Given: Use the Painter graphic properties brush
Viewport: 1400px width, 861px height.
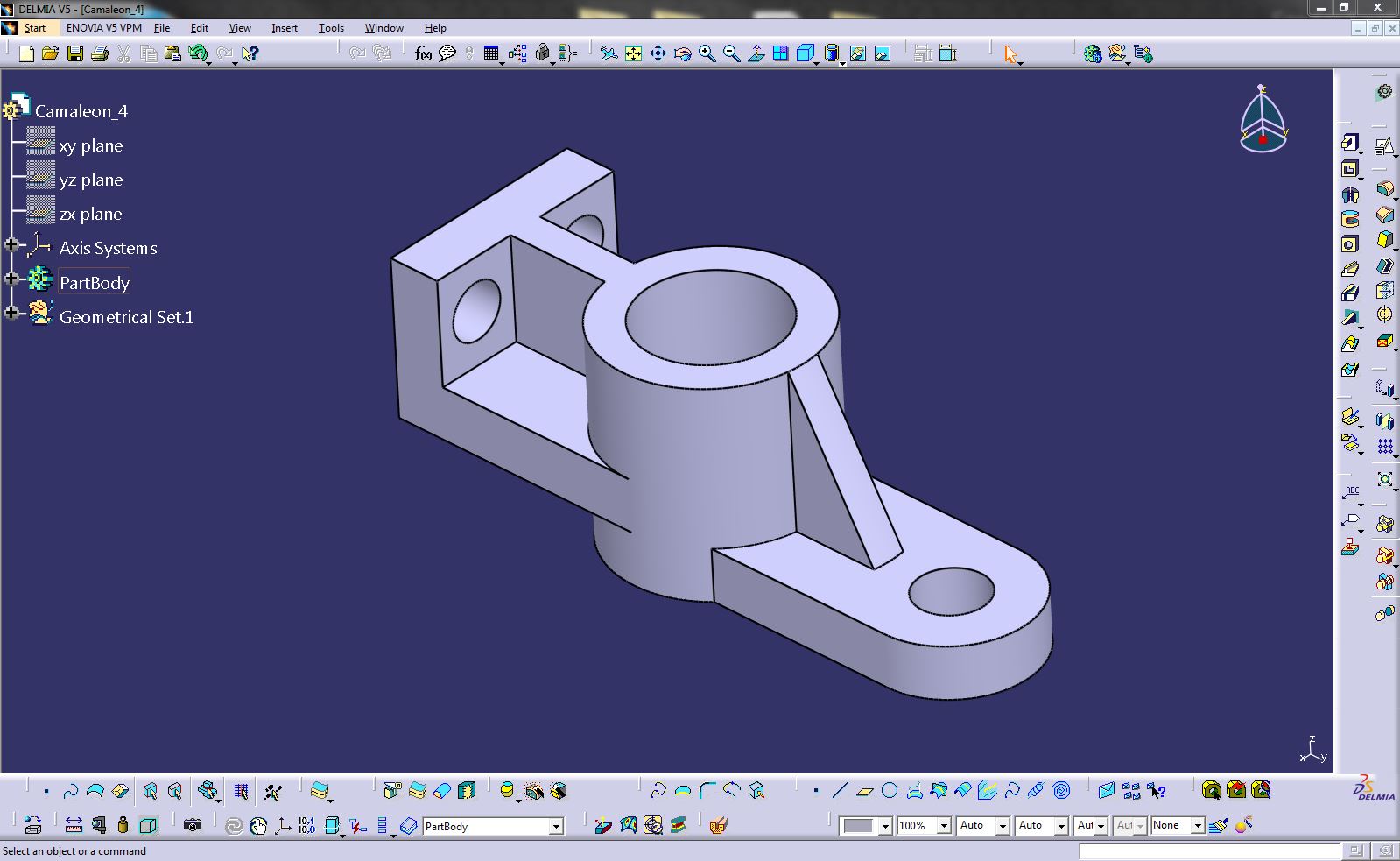Looking at the screenshot, I should pyautogui.click(x=1219, y=825).
